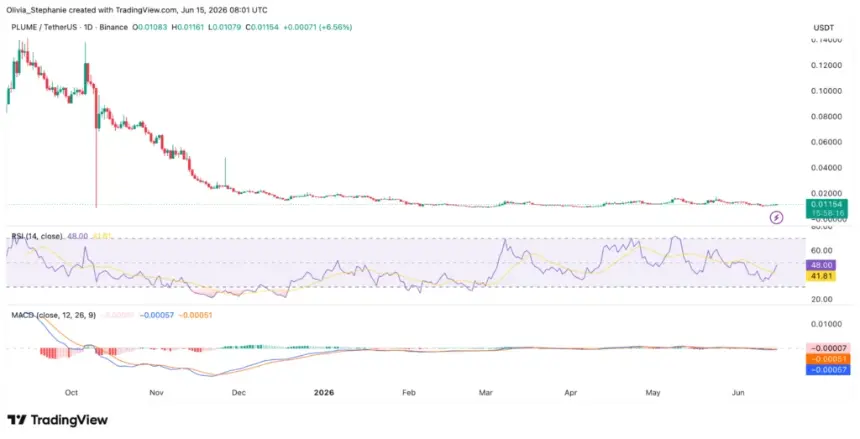Click the yellow RSI average tag 41.81
The width and height of the screenshot is (860, 439).
click(x=821, y=276)
